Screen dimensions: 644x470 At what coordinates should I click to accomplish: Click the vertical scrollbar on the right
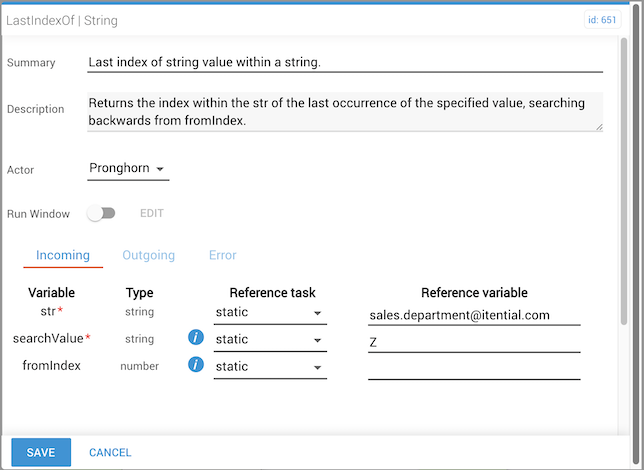625,180
